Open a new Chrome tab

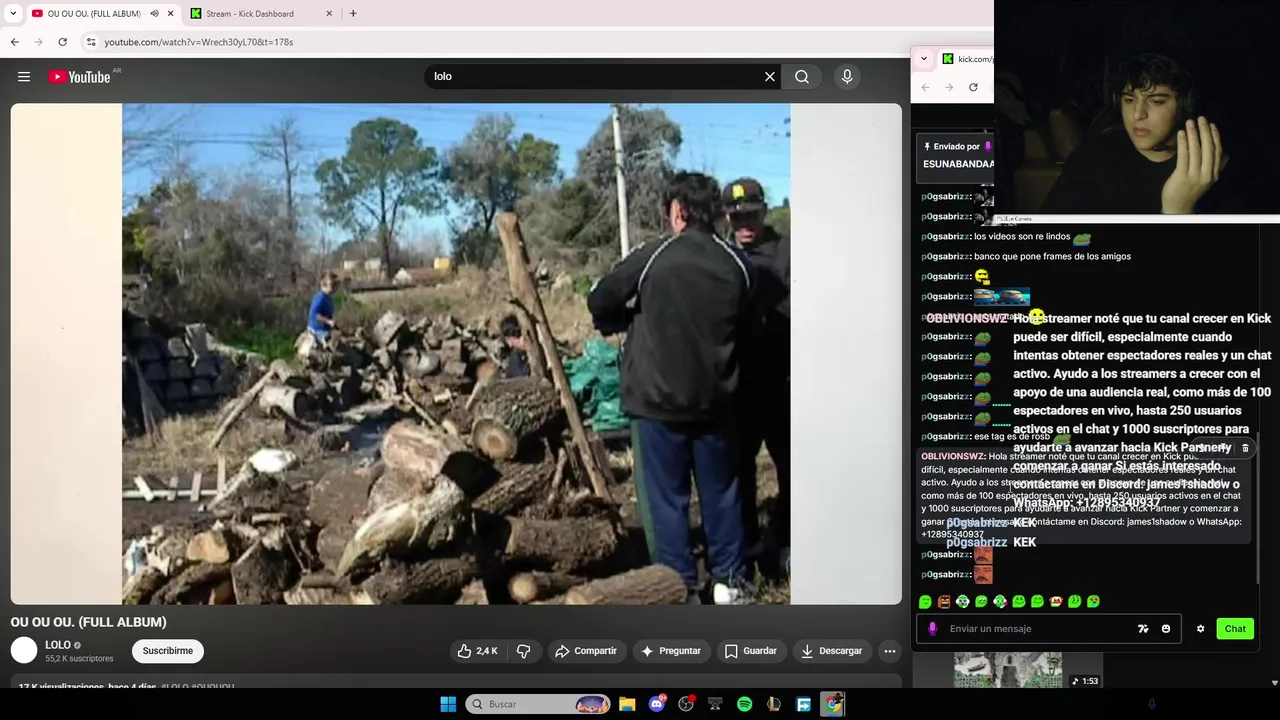(353, 14)
